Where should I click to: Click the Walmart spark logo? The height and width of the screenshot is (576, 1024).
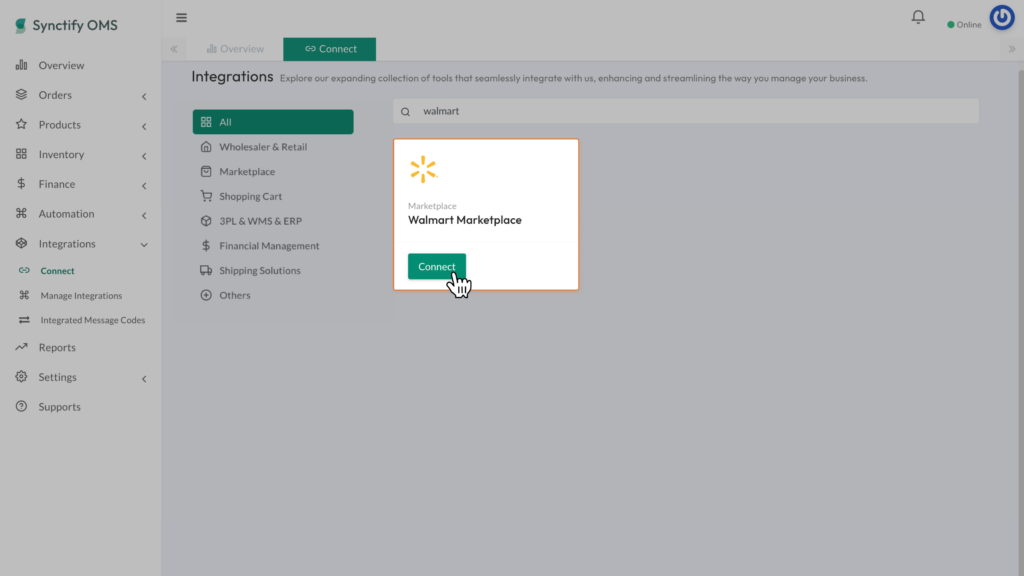coord(423,169)
